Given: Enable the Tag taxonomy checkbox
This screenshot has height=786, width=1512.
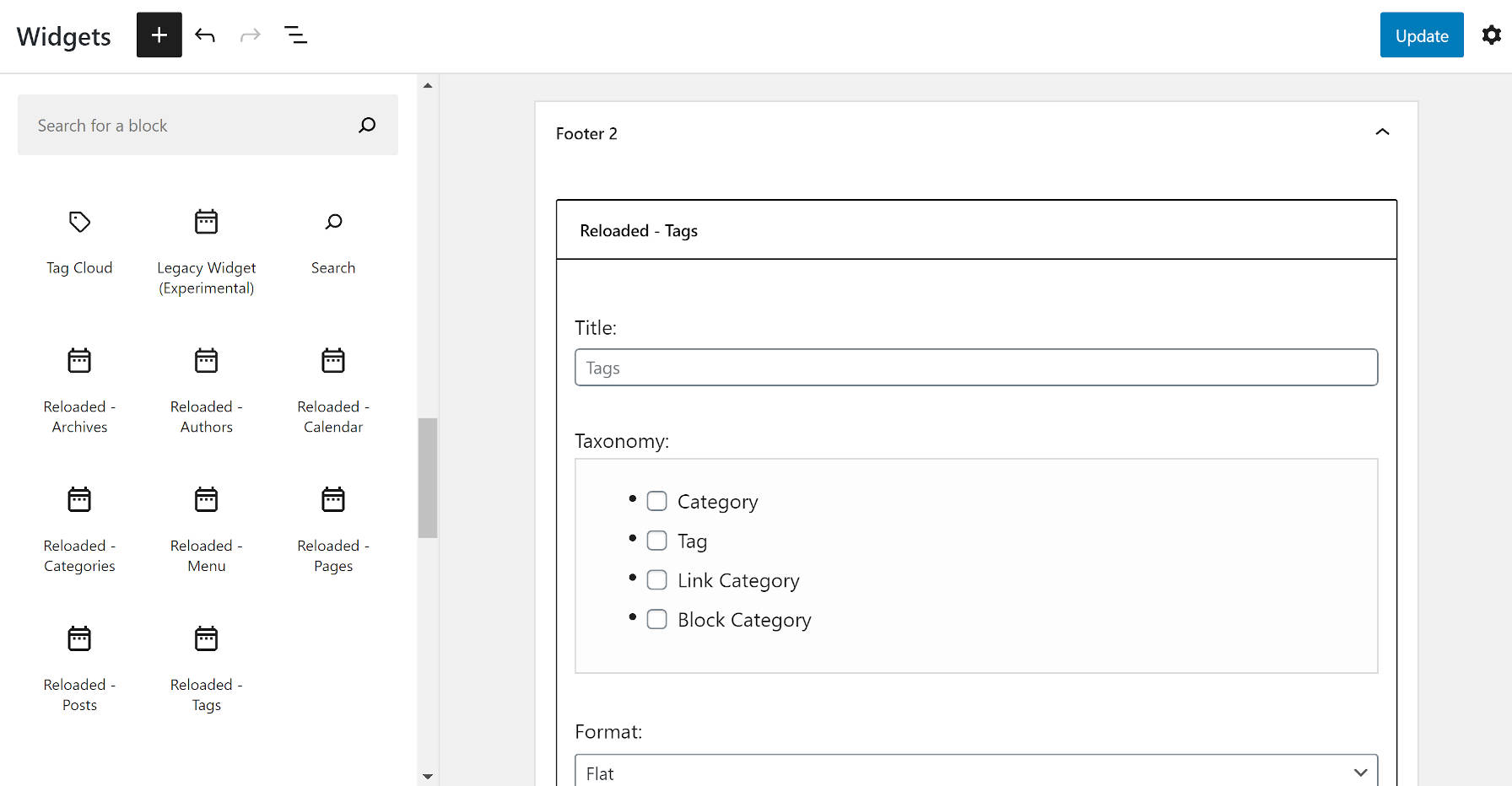Looking at the screenshot, I should pyautogui.click(x=656, y=541).
